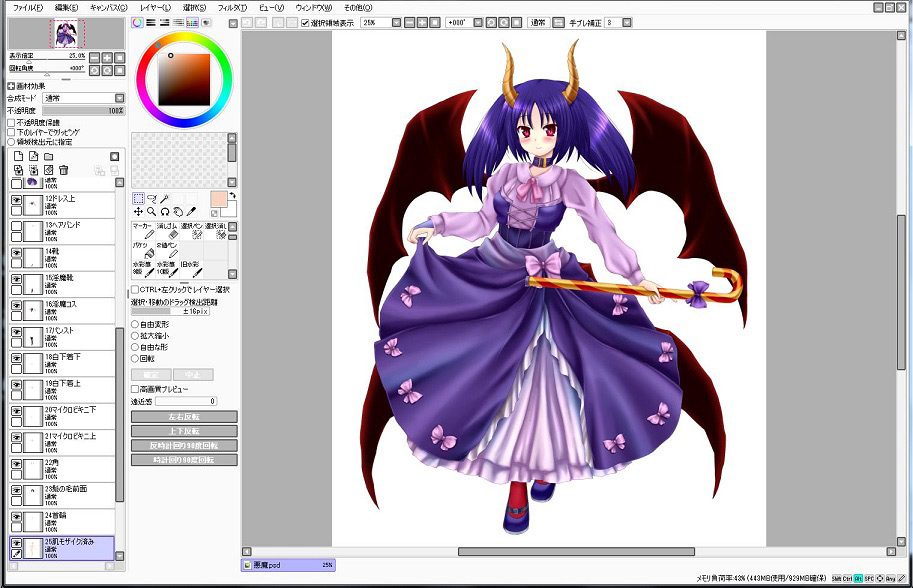Select the move tool
Image resolution: width=913 pixels, height=588 pixels.
pos(138,212)
